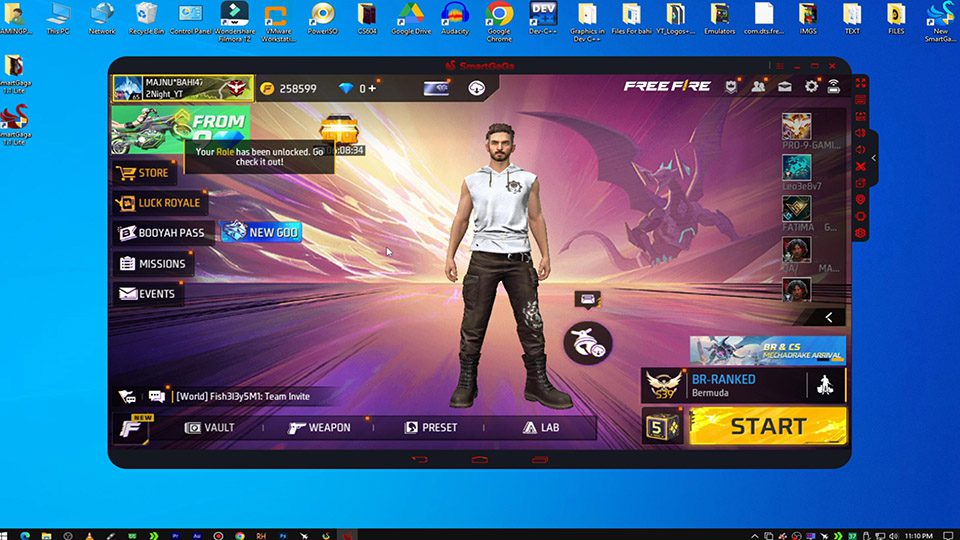
Task: Click the emulator home navigation button
Action: 479,459
